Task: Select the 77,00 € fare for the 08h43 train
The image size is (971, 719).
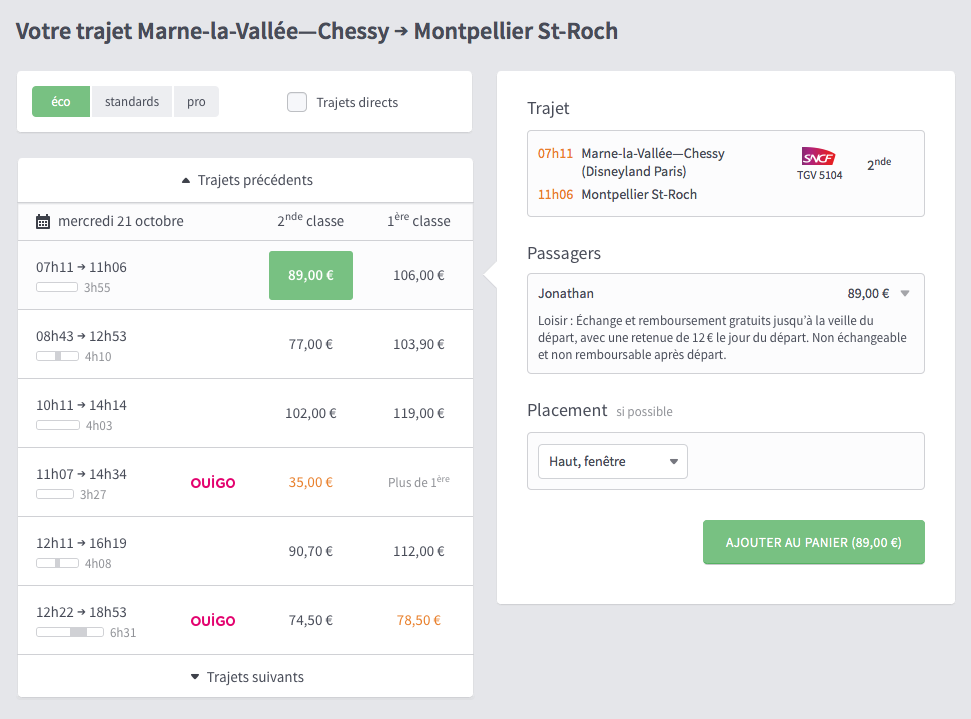Action: [x=310, y=343]
